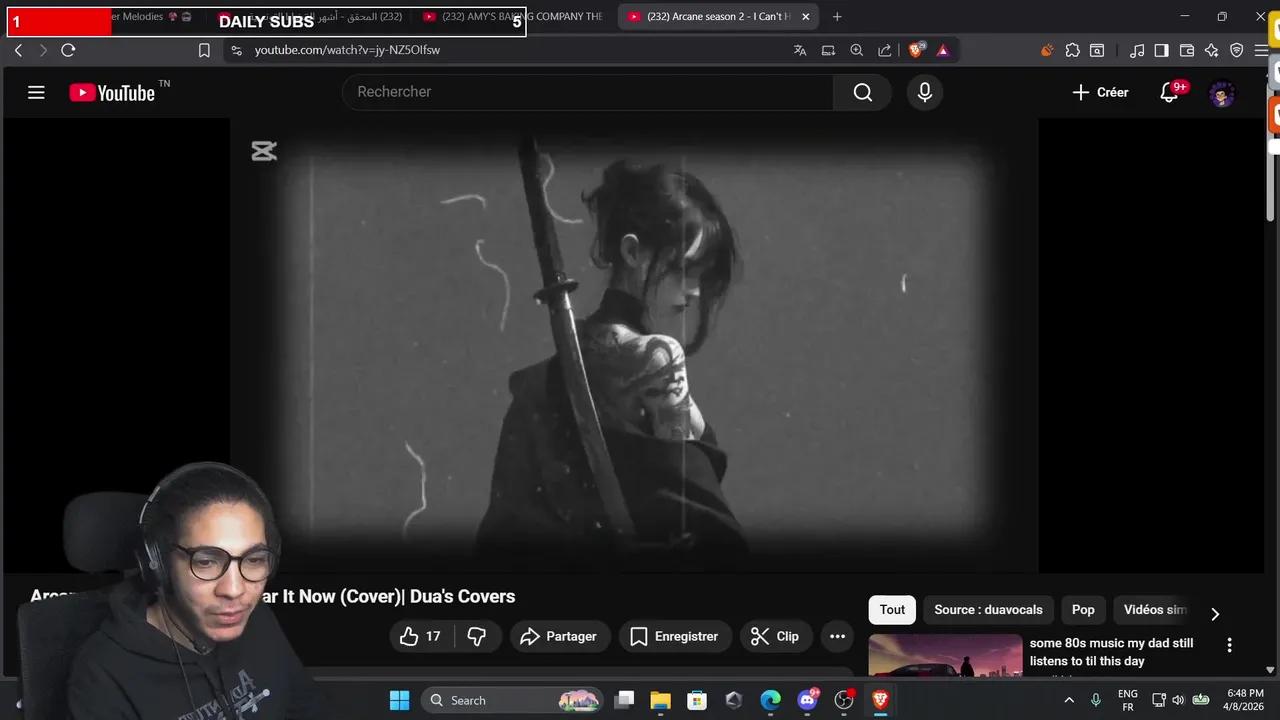1280x720 pixels.
Task: Go forward in browser history
Action: pos(43,50)
